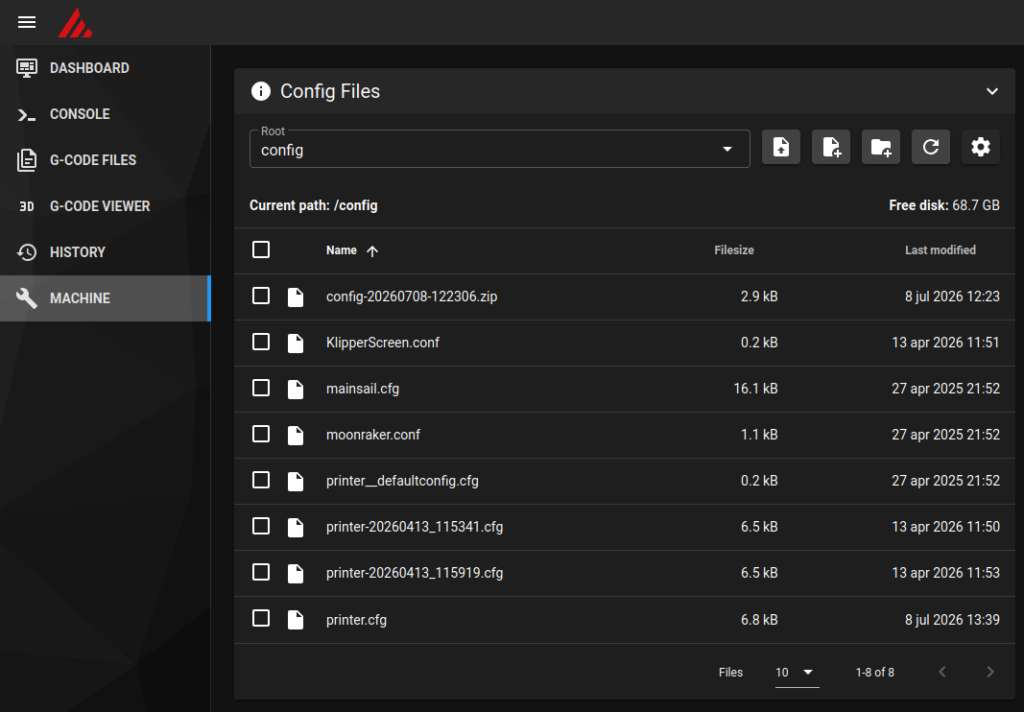Click the Current path: /config text

point(313,205)
